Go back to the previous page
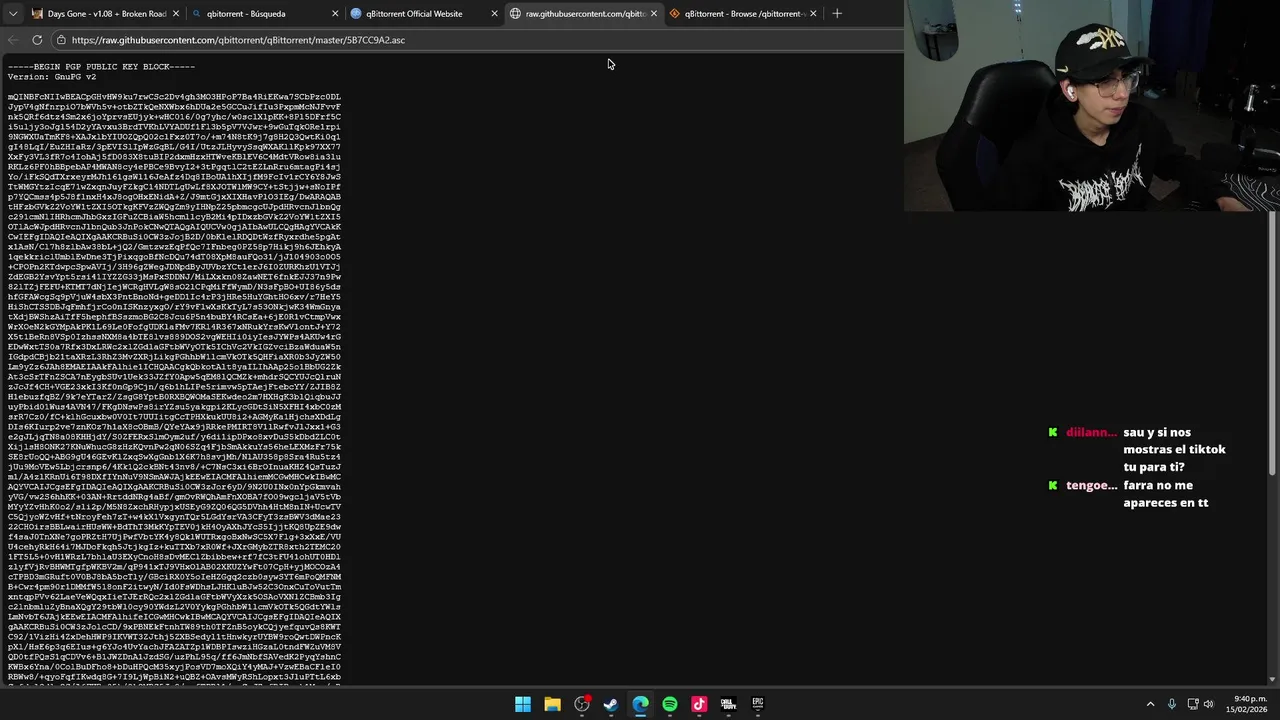This screenshot has height=720, width=1280. point(13,40)
